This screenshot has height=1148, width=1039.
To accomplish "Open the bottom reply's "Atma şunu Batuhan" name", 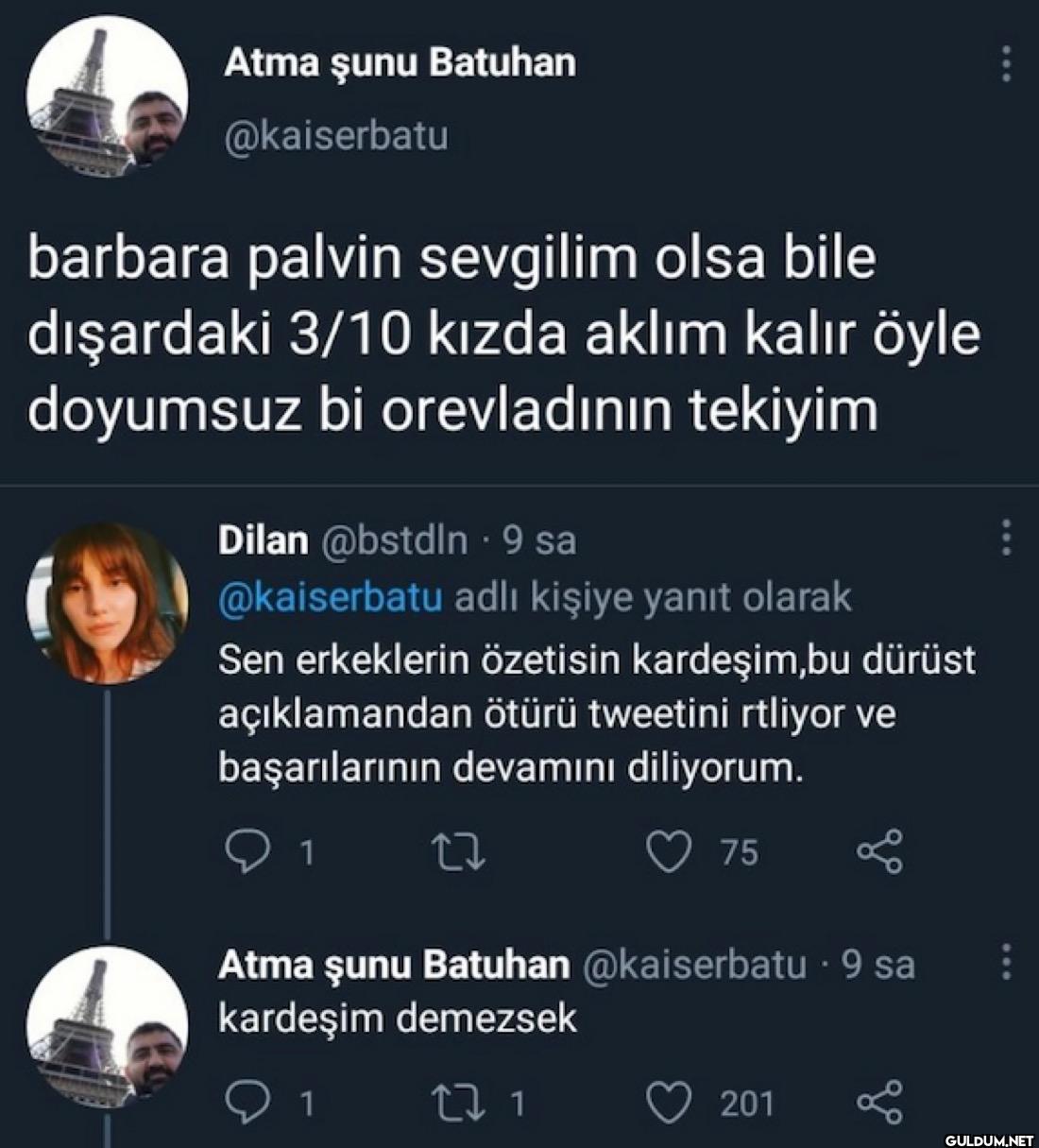I will (x=394, y=965).
